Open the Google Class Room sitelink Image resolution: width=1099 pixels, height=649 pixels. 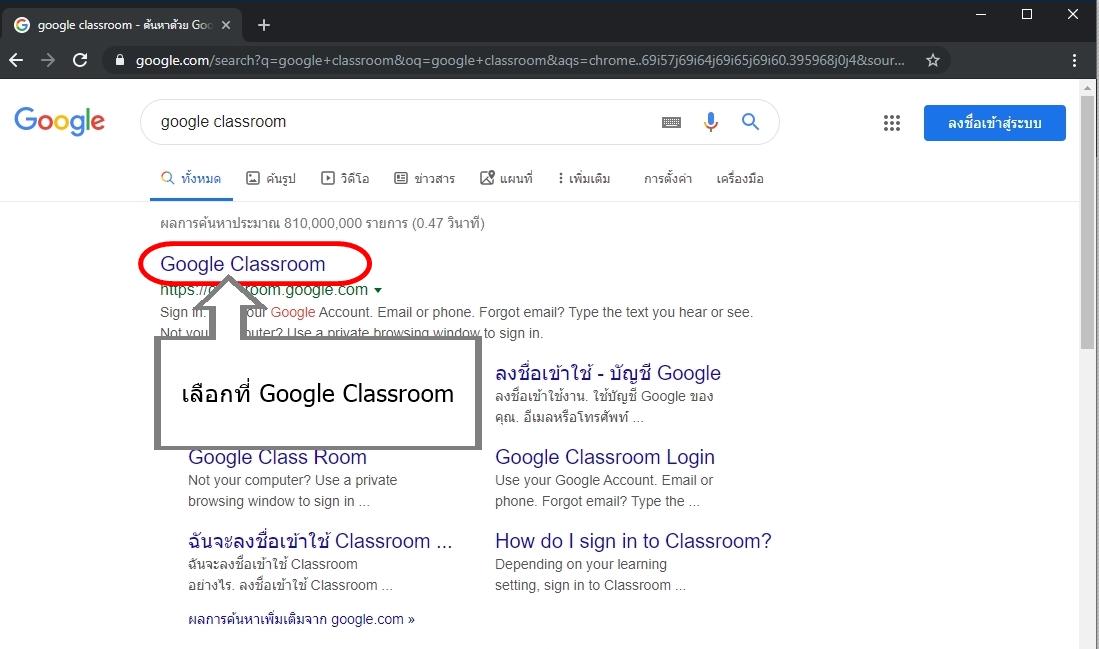pos(277,458)
